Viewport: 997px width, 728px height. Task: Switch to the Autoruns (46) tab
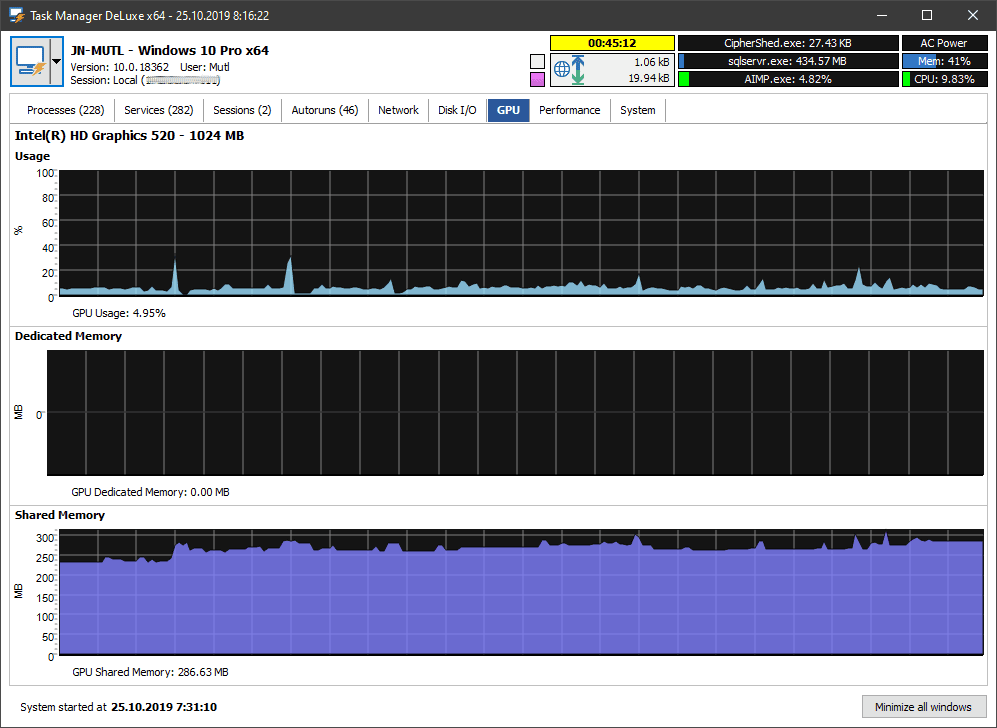tap(325, 110)
